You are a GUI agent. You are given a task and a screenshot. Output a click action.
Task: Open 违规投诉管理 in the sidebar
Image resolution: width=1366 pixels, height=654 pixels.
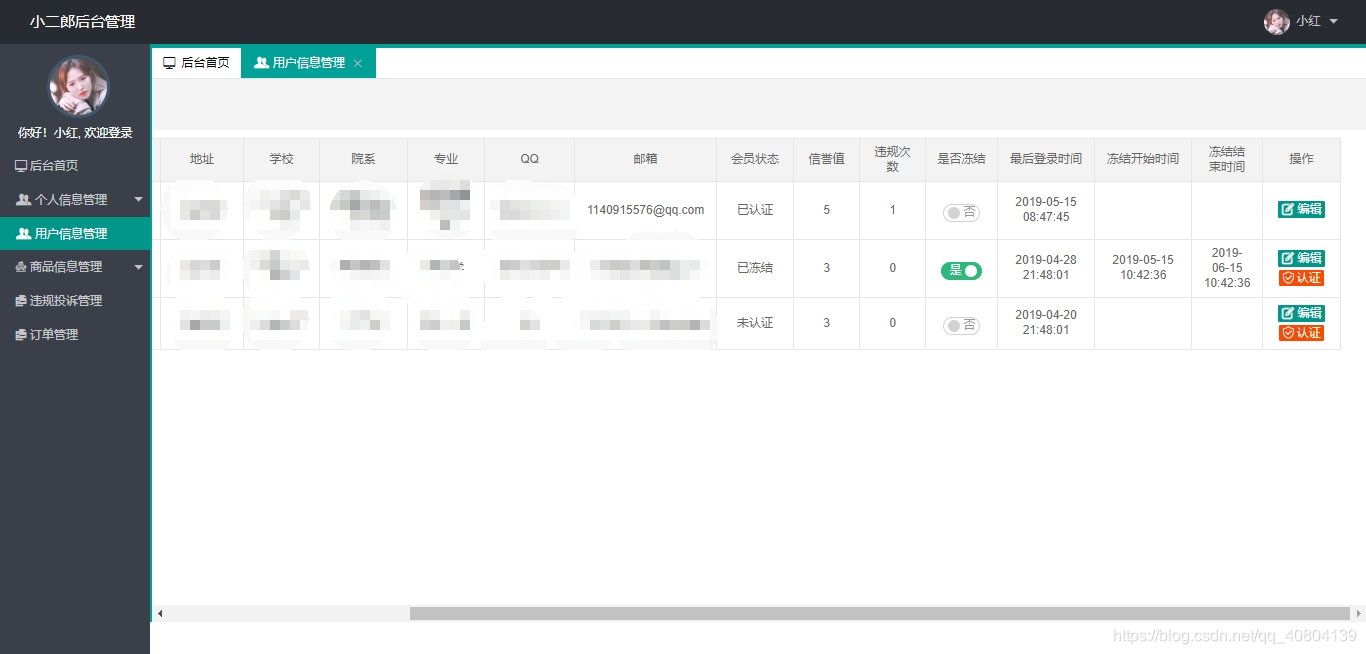pyautogui.click(x=75, y=301)
